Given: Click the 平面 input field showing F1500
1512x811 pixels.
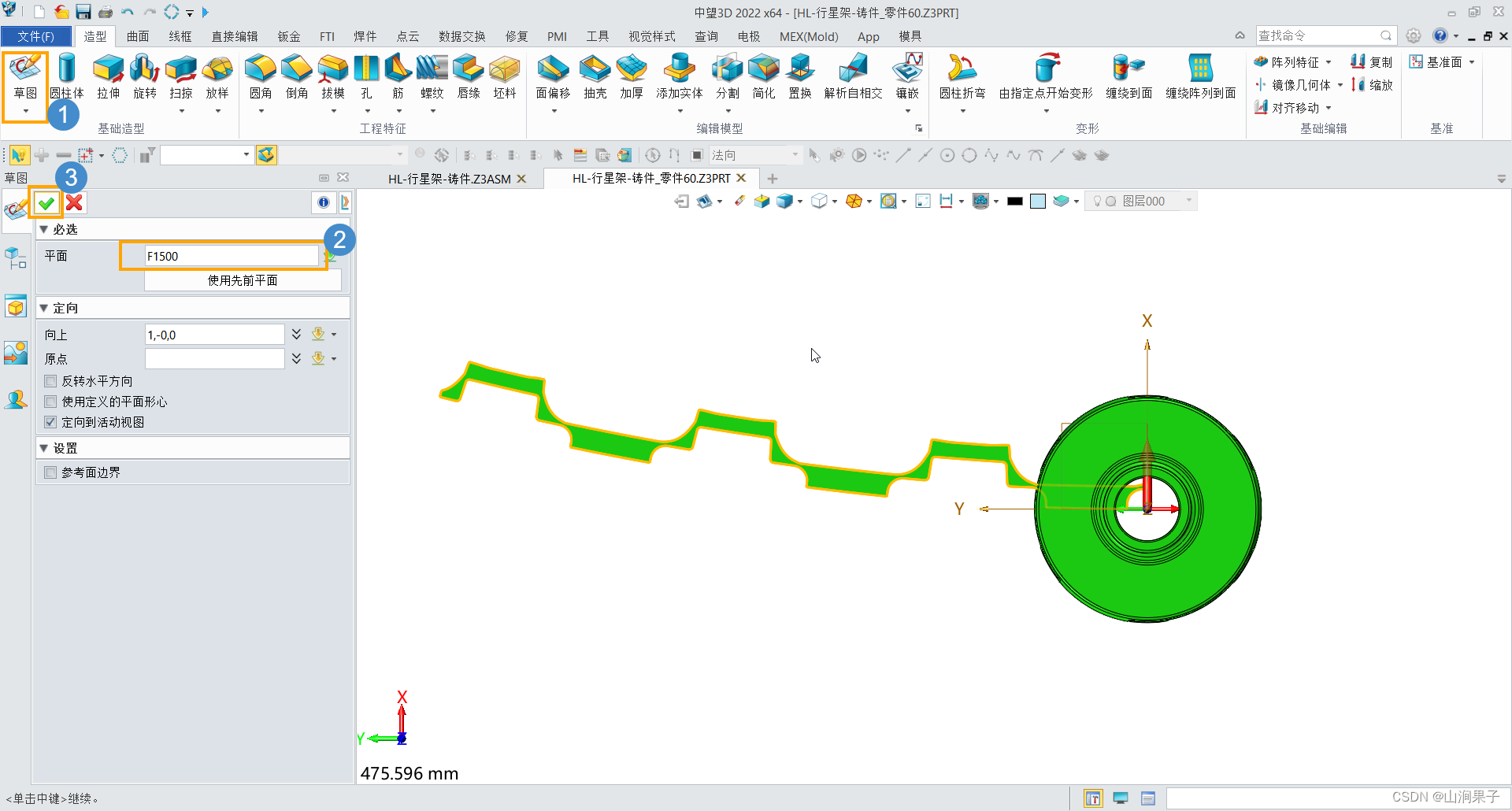Looking at the screenshot, I should 232,256.
